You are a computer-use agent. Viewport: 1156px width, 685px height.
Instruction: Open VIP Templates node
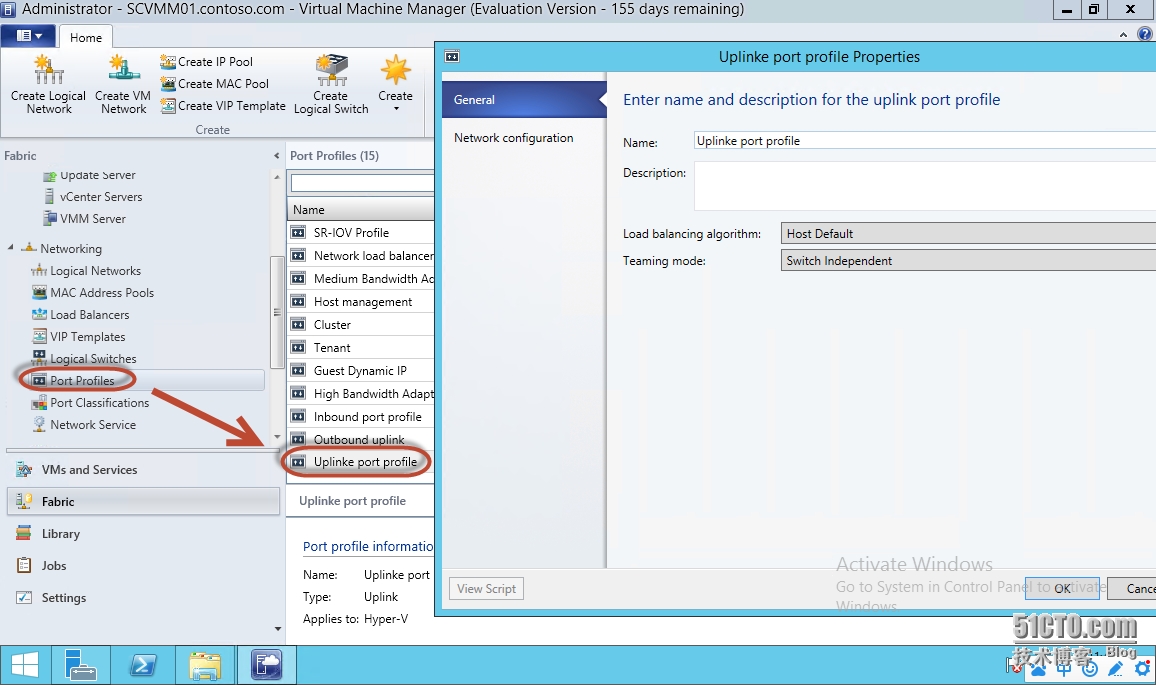[88, 337]
